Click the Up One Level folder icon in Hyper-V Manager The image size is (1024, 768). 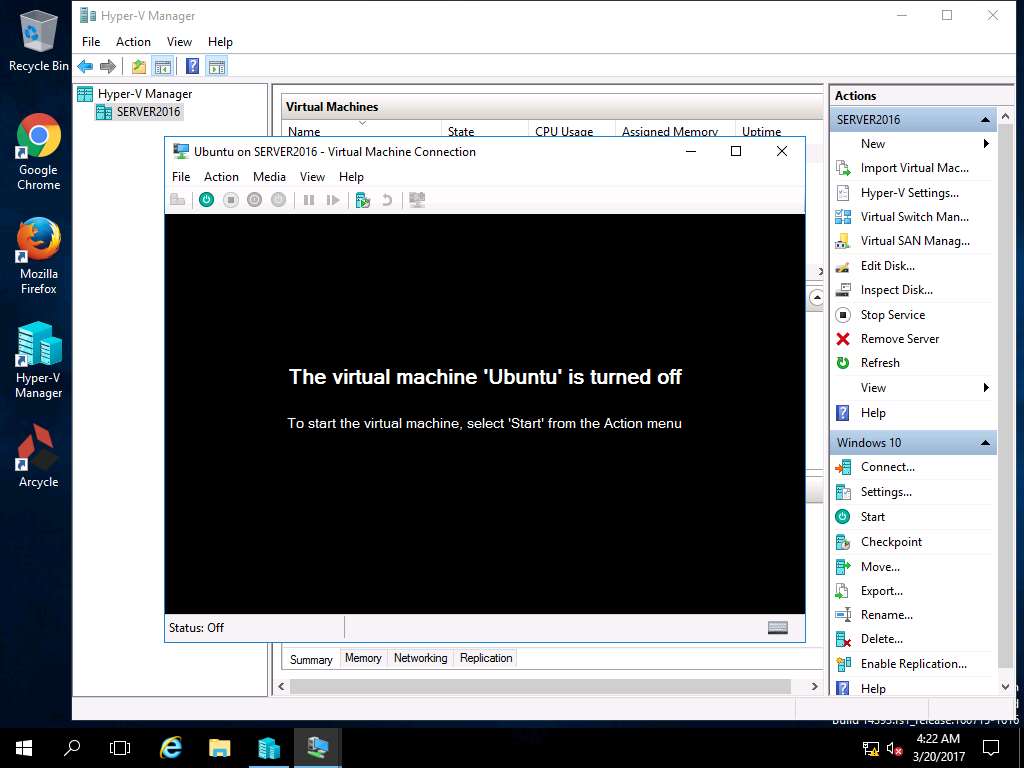coord(138,66)
